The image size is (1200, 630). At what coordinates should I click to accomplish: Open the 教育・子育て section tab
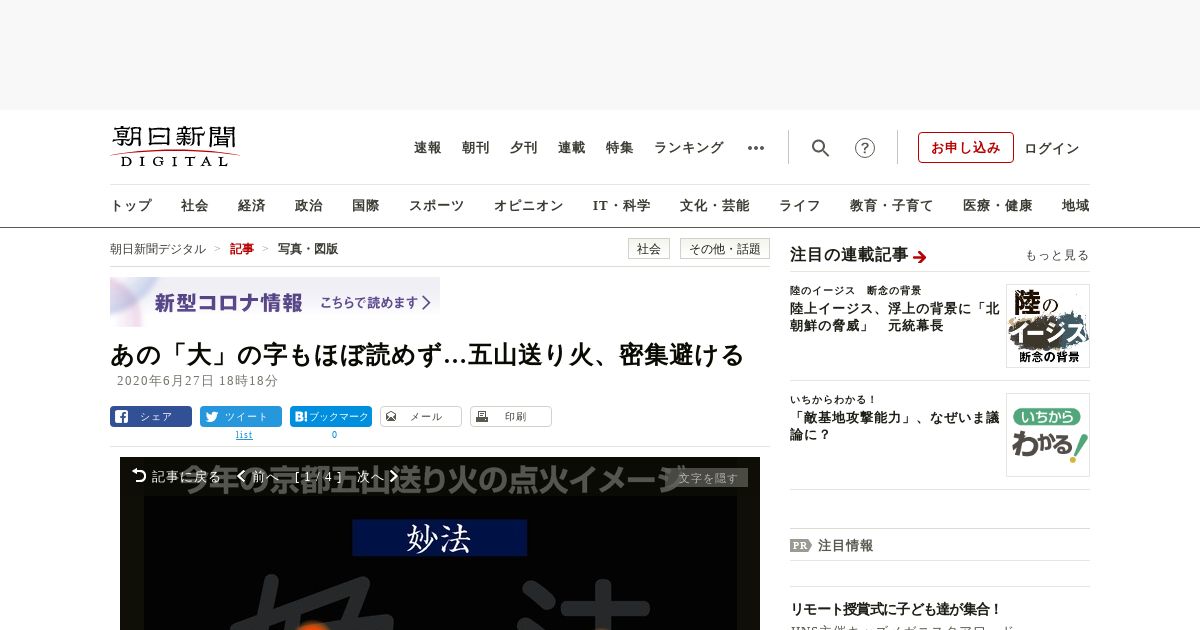[x=892, y=206]
